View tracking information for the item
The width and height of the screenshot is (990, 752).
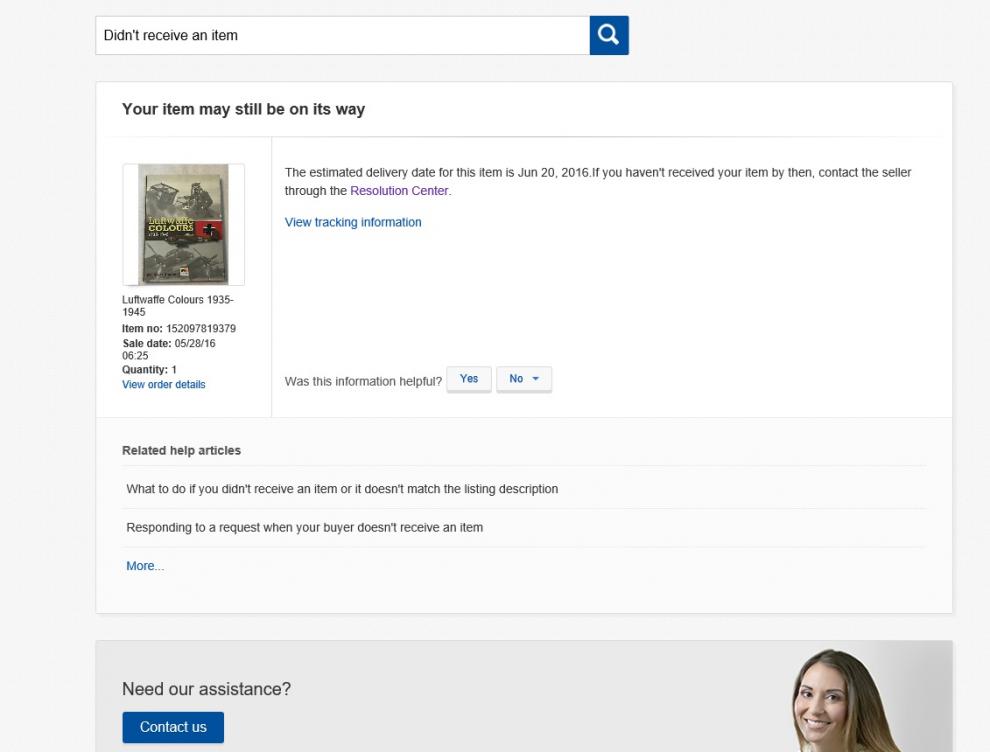[353, 222]
